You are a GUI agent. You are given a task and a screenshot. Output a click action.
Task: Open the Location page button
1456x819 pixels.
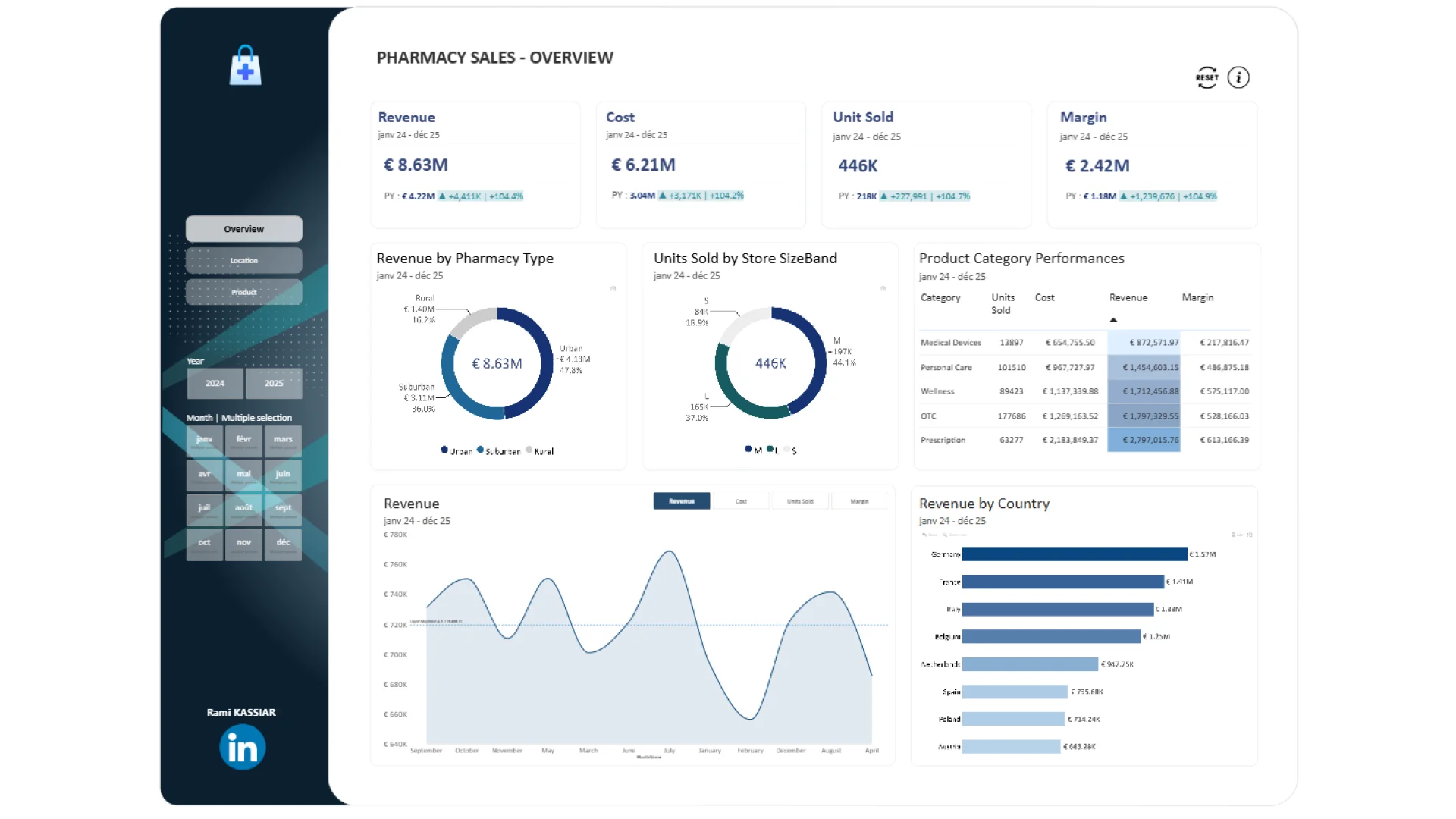click(243, 260)
